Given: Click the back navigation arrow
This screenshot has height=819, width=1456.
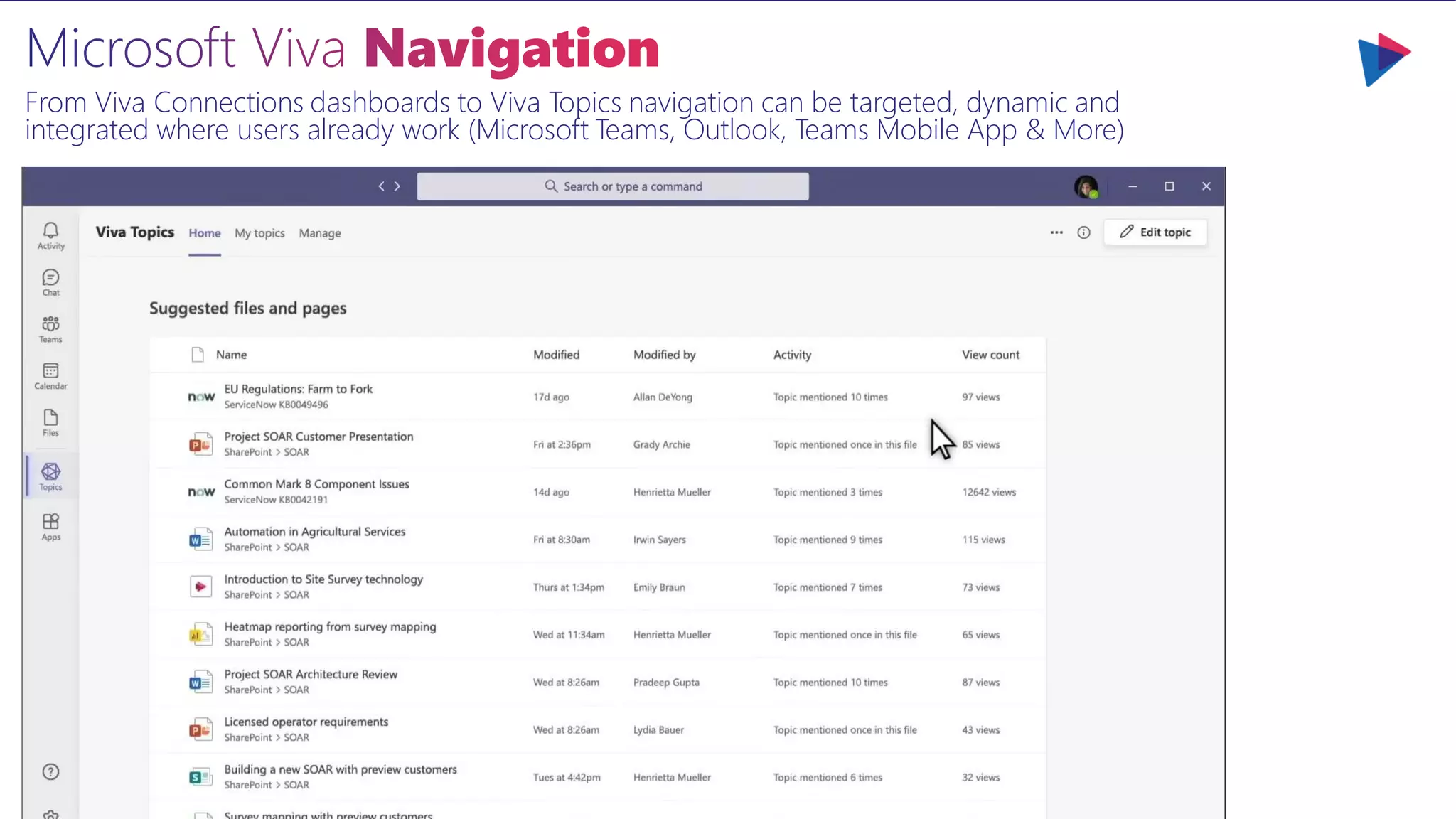Looking at the screenshot, I should click(x=381, y=186).
